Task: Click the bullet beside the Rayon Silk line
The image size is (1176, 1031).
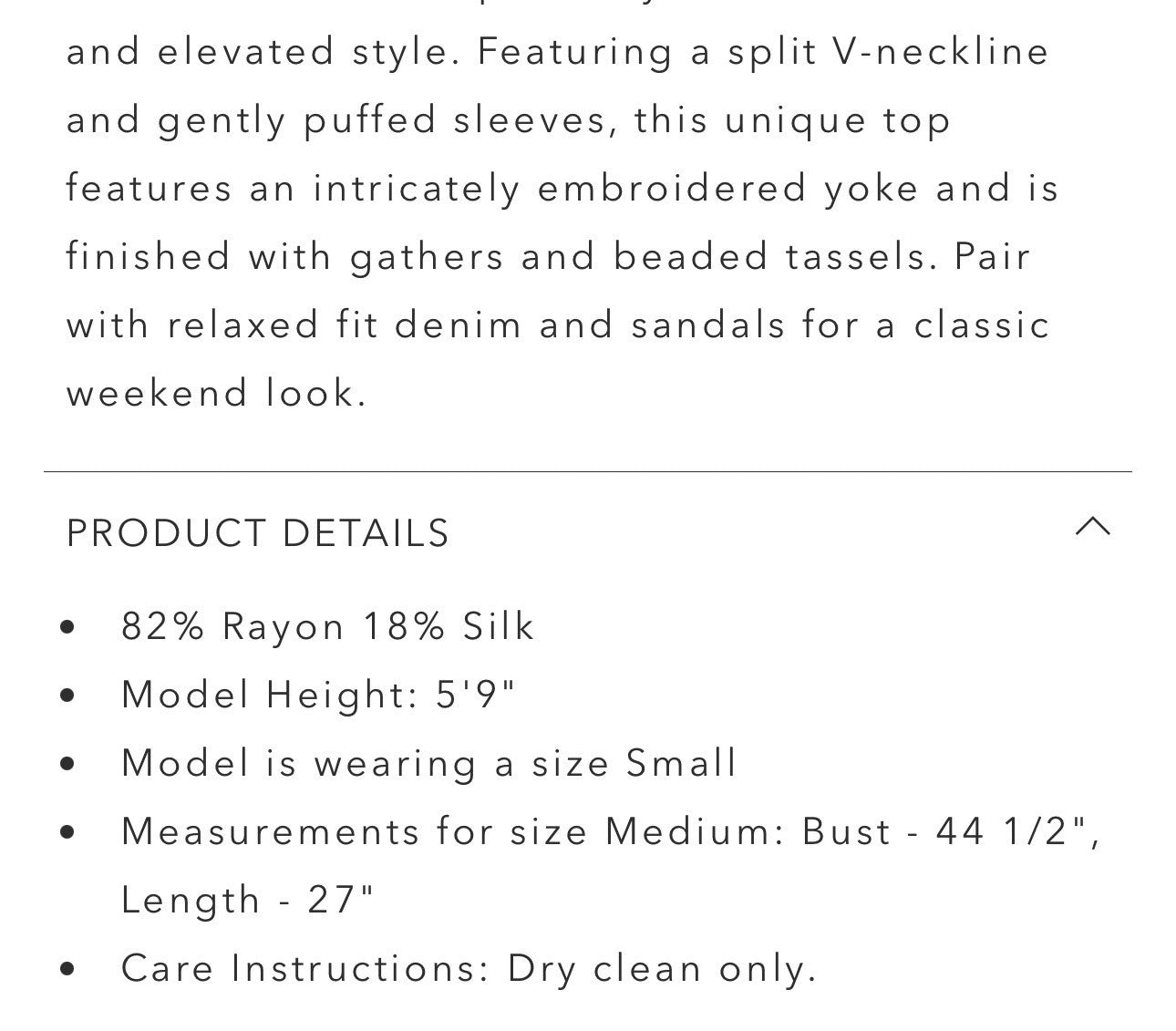Action: [x=67, y=627]
